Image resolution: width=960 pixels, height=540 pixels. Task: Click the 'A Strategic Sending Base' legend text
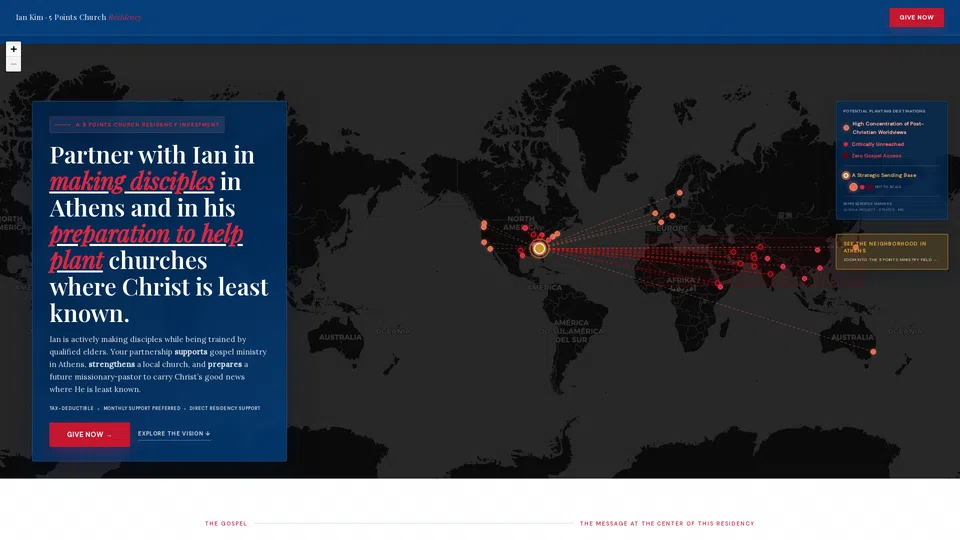click(884, 175)
